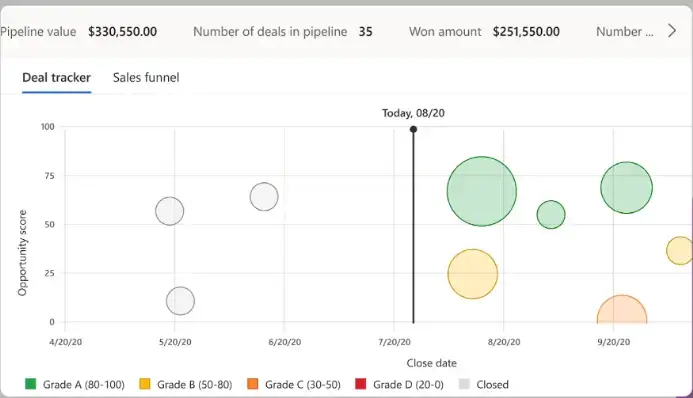
Task: Click the 'Won amount' metric label
Action: [x=445, y=32]
